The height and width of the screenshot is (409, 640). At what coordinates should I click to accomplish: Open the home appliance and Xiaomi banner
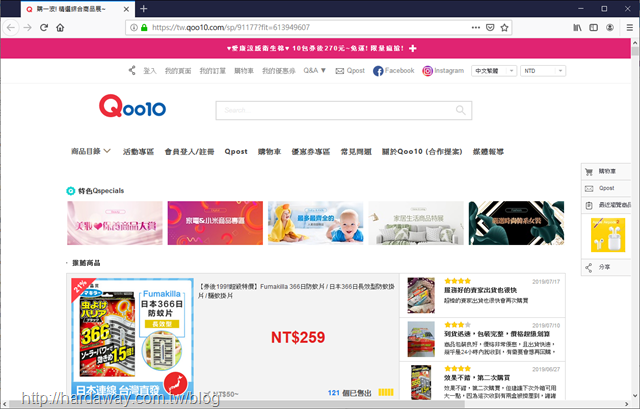[x=215, y=223]
